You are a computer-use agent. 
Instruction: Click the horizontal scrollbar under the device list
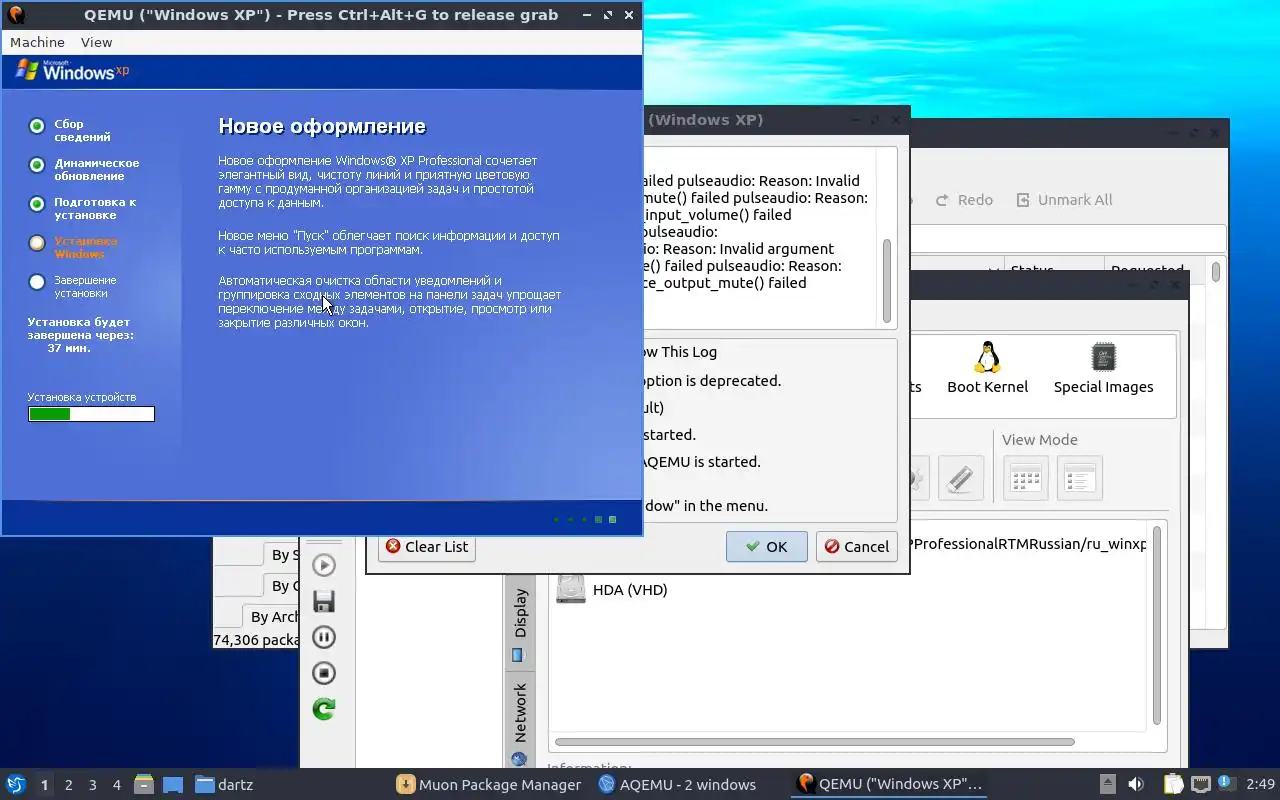[814, 742]
